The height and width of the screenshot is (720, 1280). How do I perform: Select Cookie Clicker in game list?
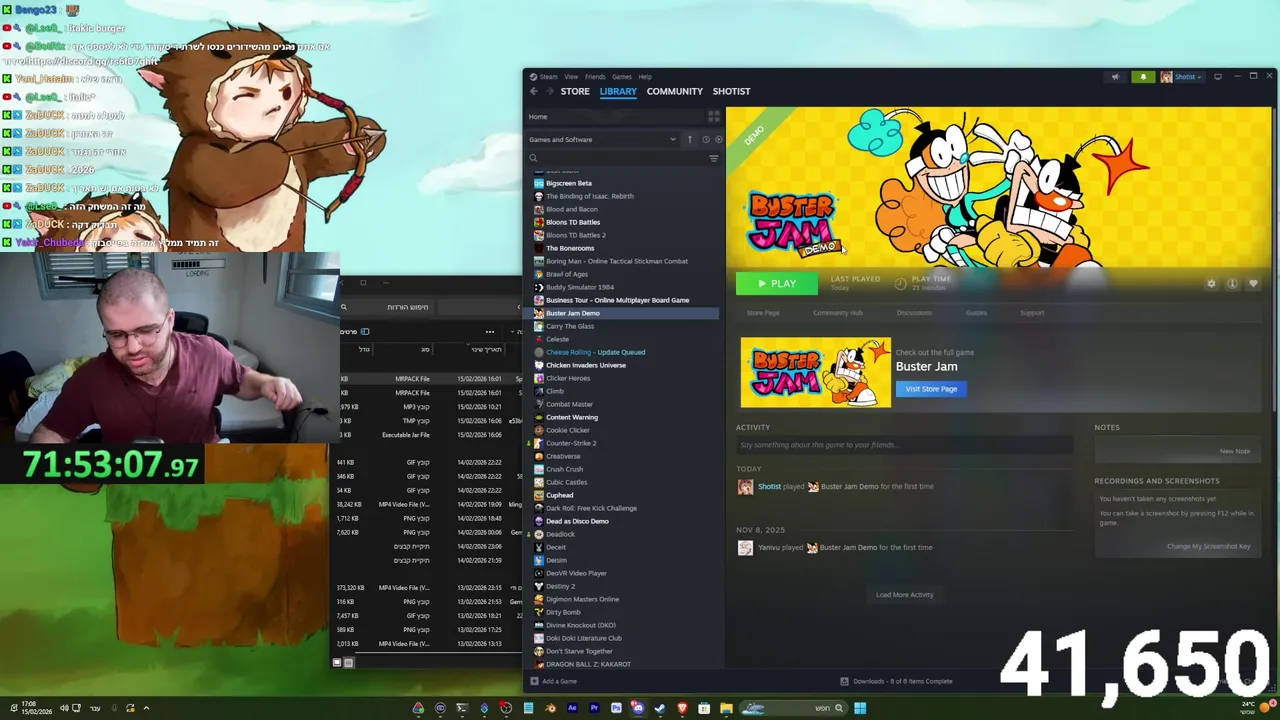click(567, 430)
